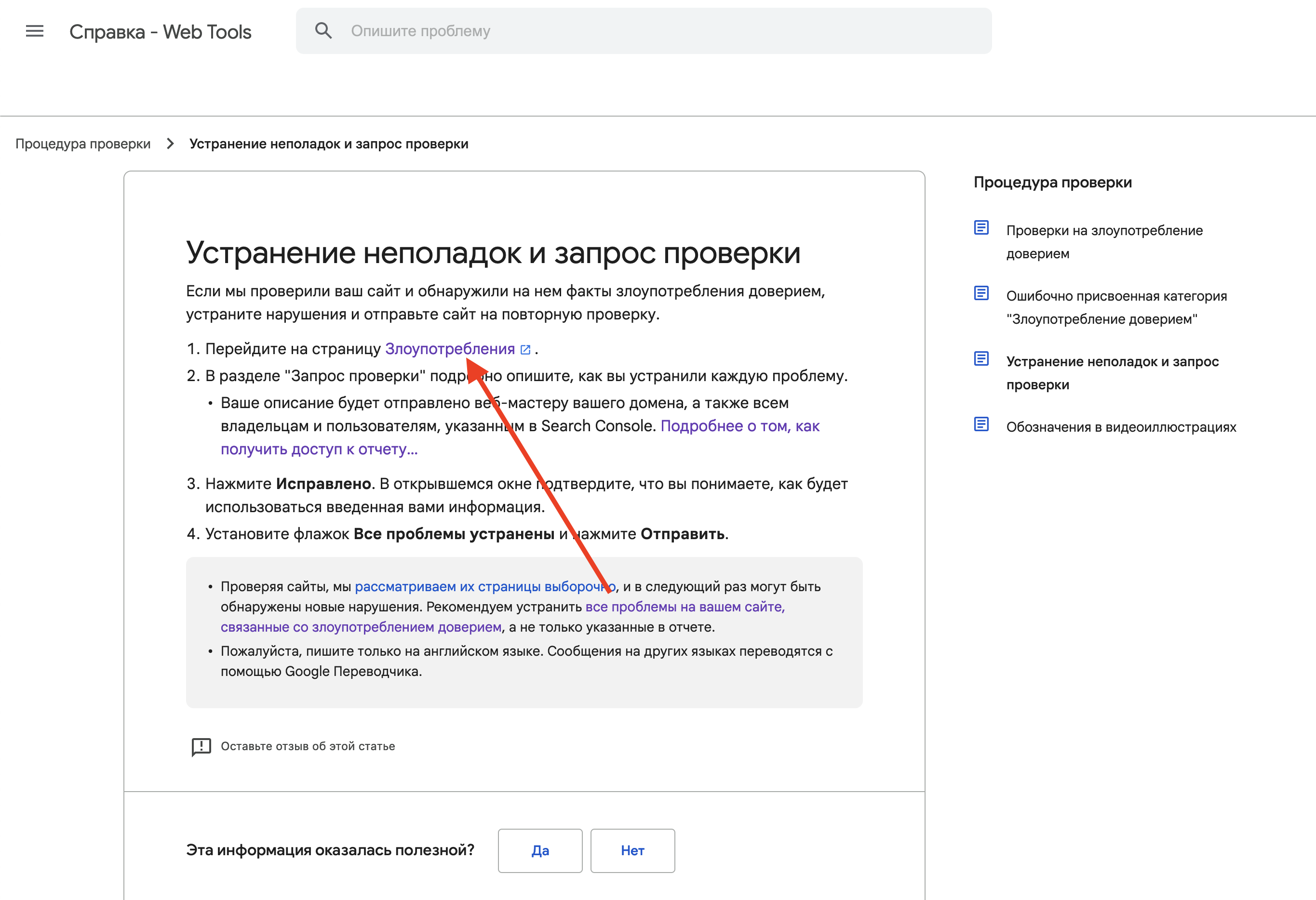
Task: Open the 'Справка - Web Tools' title
Action: click(160, 32)
